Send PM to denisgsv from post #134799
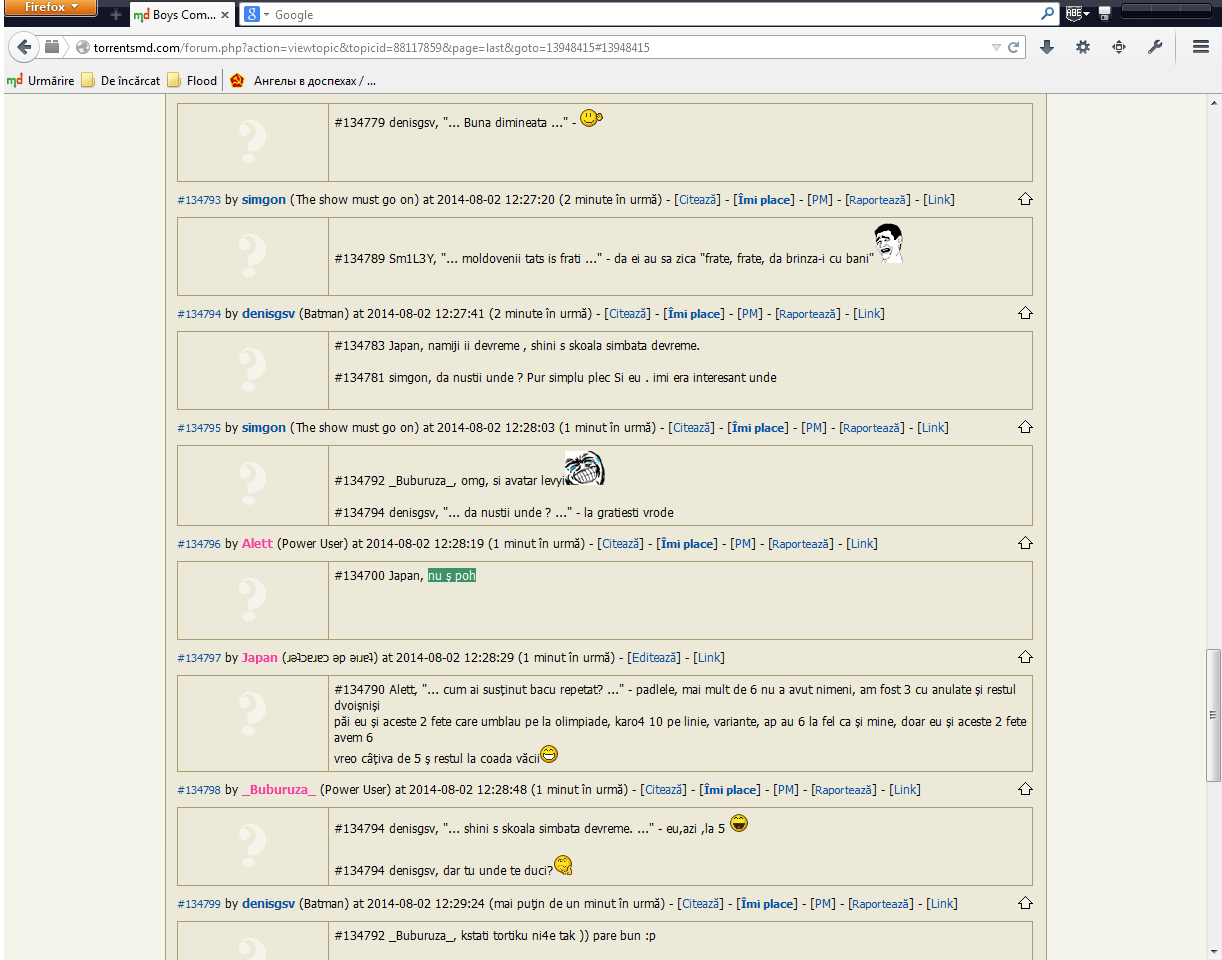 point(823,904)
